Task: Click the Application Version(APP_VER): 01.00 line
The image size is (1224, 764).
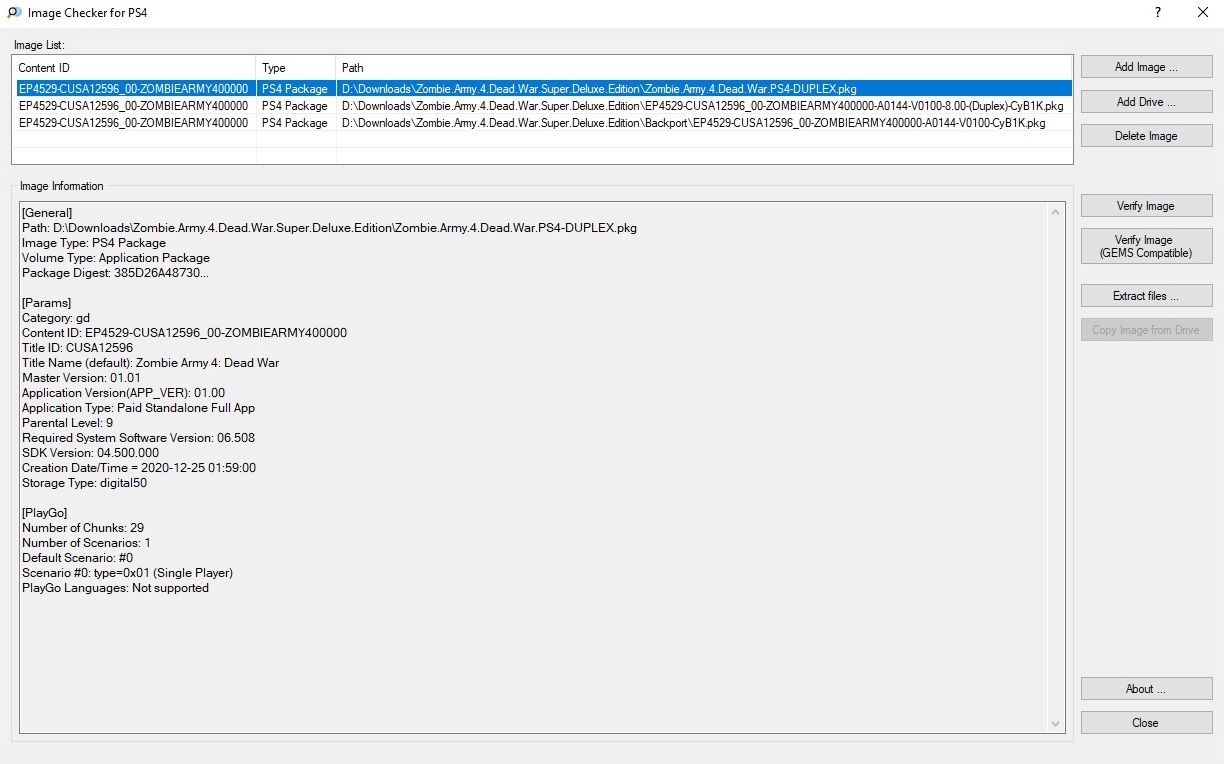Action: click(x=123, y=393)
